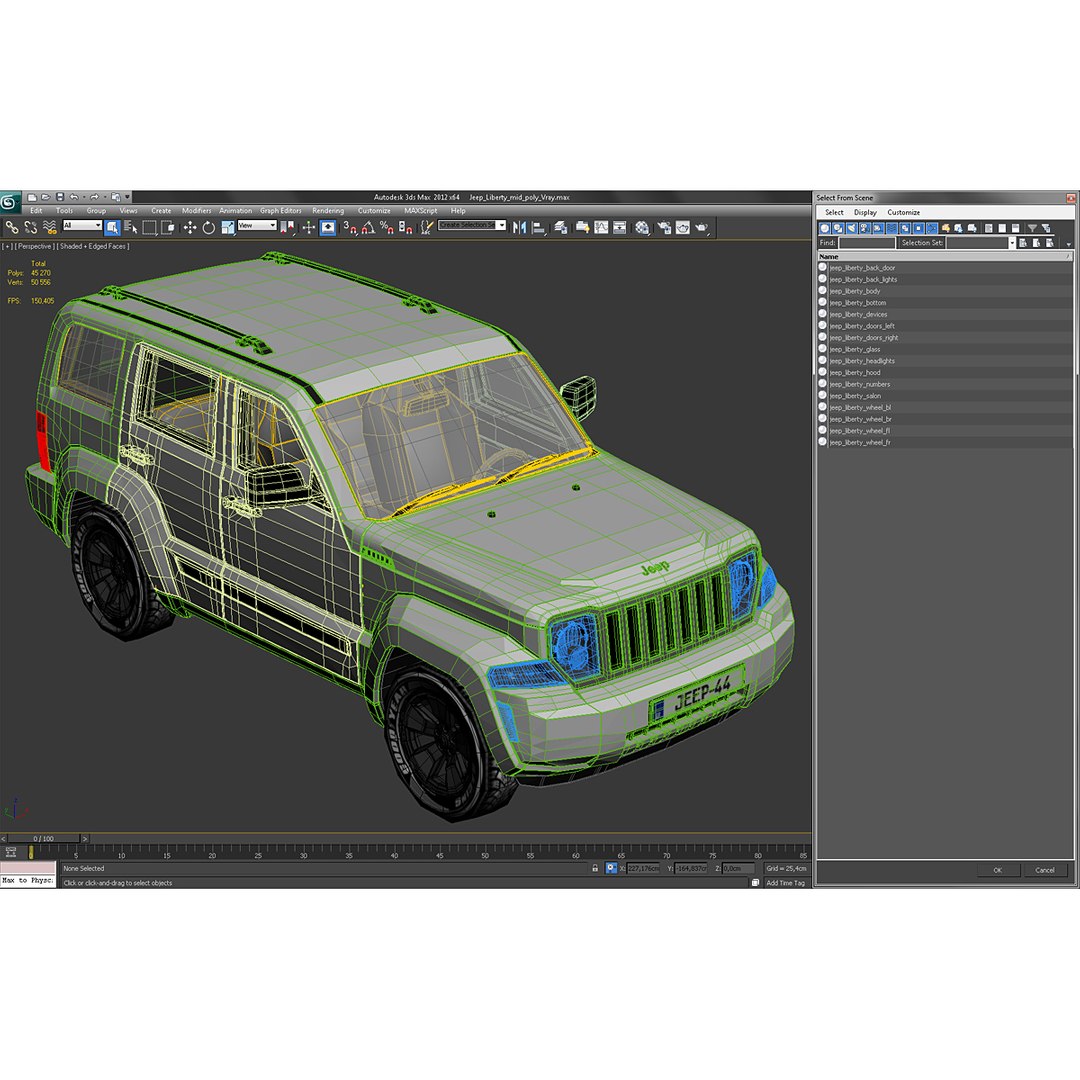1080x1080 pixels.
Task: Click the Select All icon in dialog toolbar
Action: 989,228
